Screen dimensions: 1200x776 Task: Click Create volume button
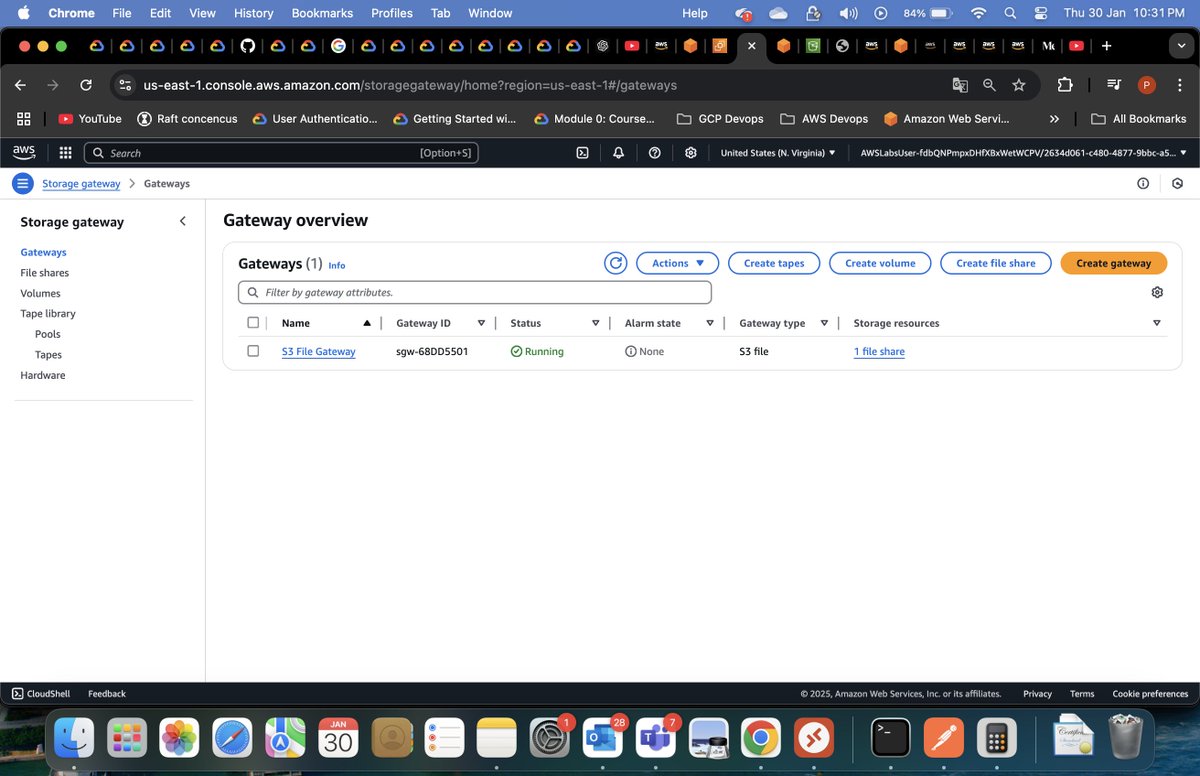[x=880, y=263]
